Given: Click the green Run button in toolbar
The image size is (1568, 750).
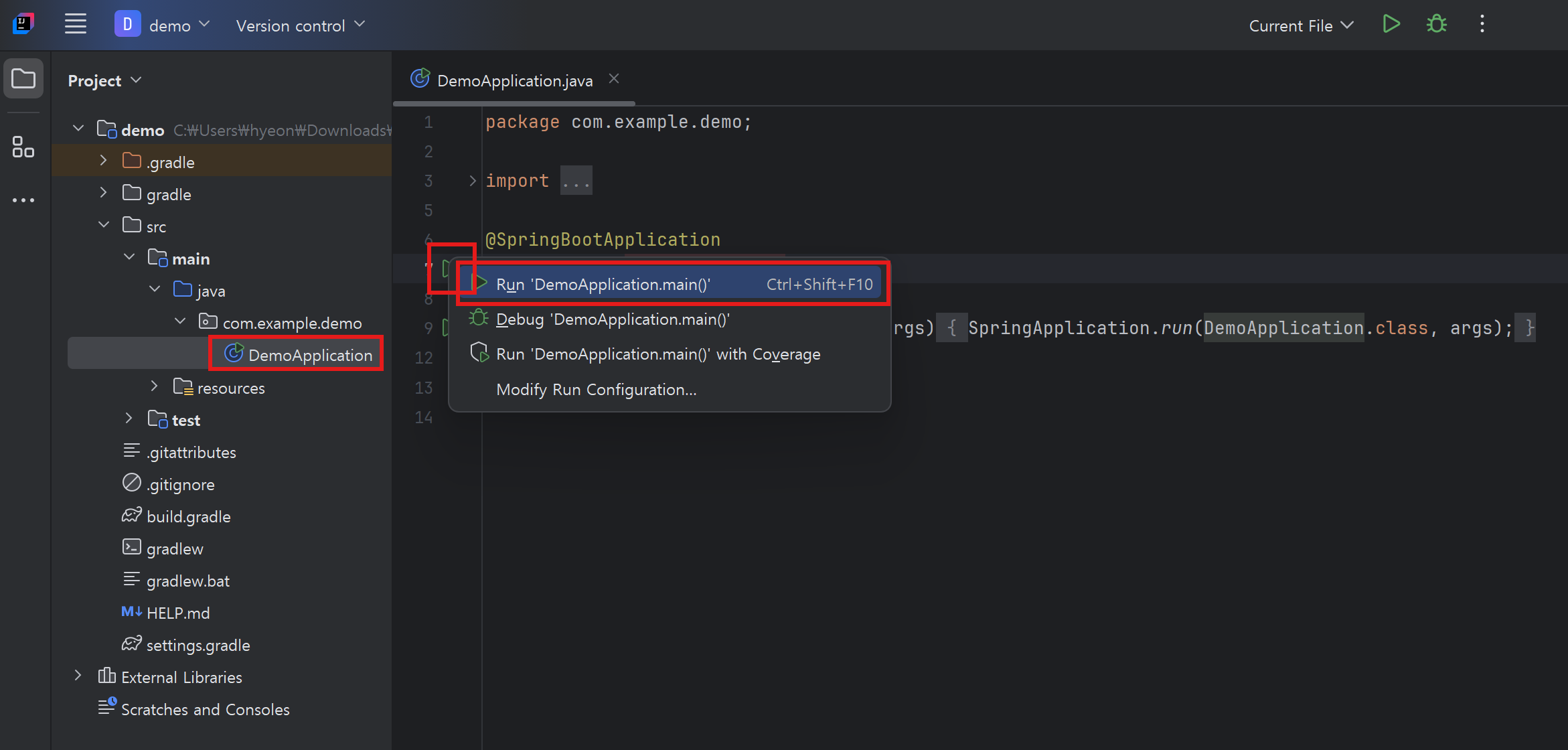Looking at the screenshot, I should click(1391, 25).
